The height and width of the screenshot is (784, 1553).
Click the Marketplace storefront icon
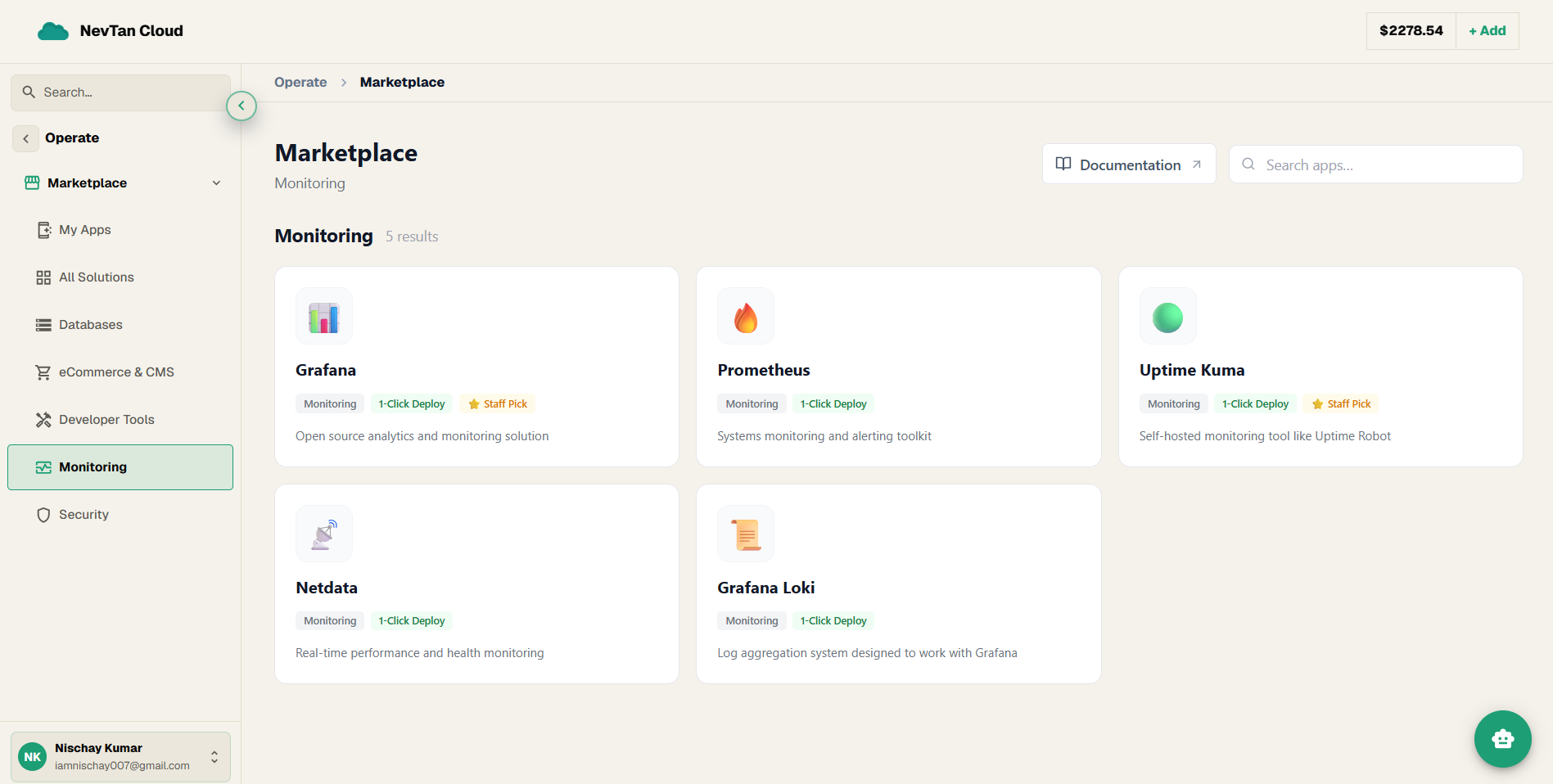(x=32, y=183)
